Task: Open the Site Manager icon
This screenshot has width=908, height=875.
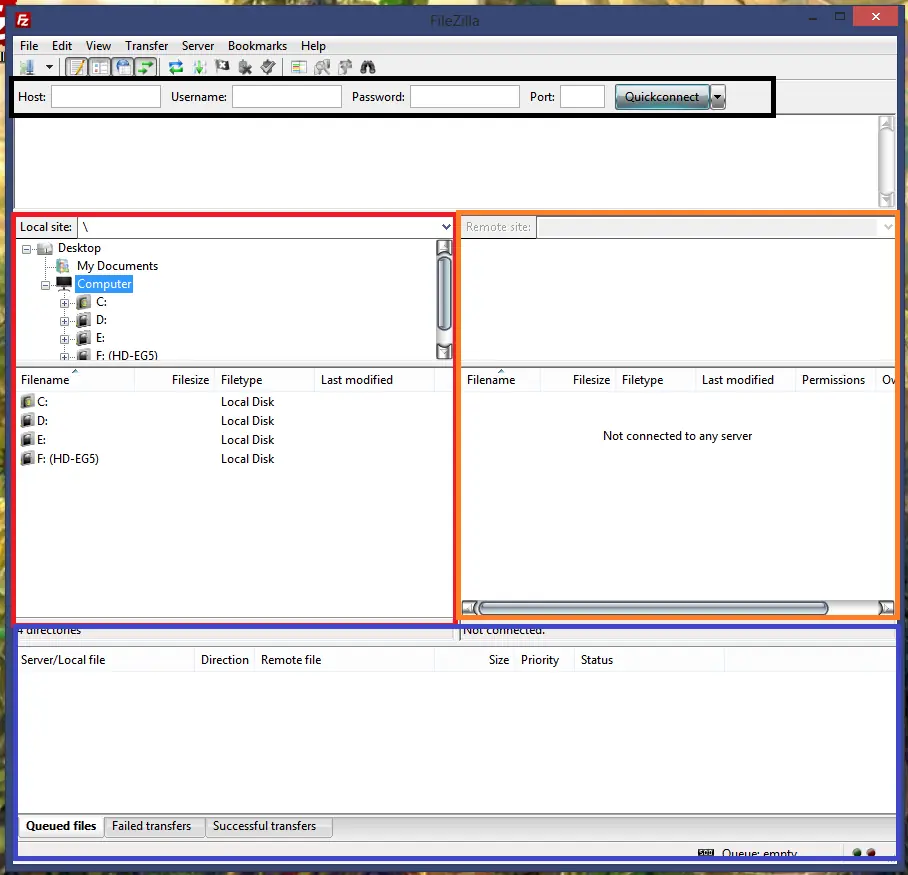Action: coord(27,67)
